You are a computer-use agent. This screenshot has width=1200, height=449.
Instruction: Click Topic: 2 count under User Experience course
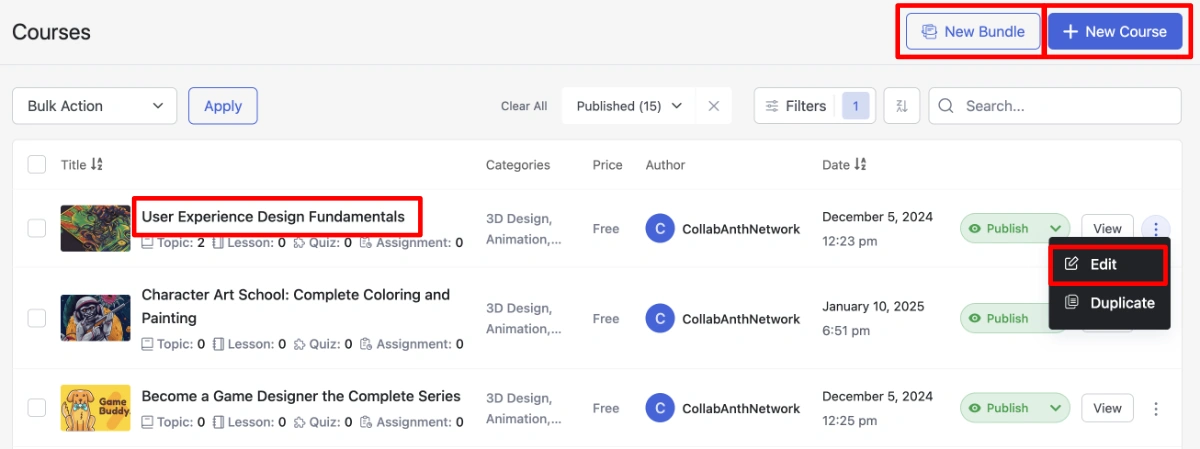coord(173,242)
